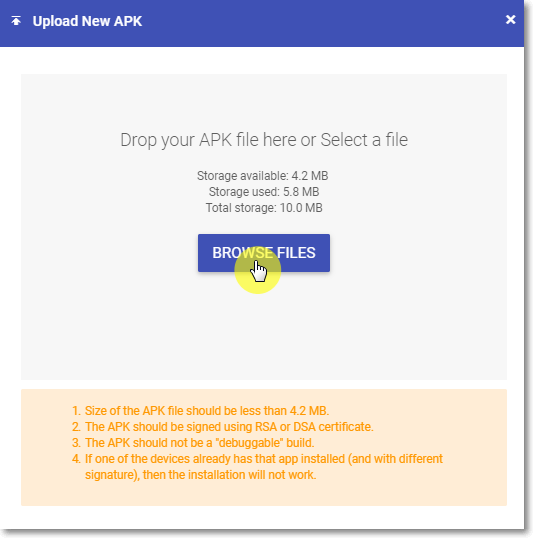The width and height of the screenshot is (533, 538).
Task: Click the list number "1." in the notes
Action: coord(76,411)
